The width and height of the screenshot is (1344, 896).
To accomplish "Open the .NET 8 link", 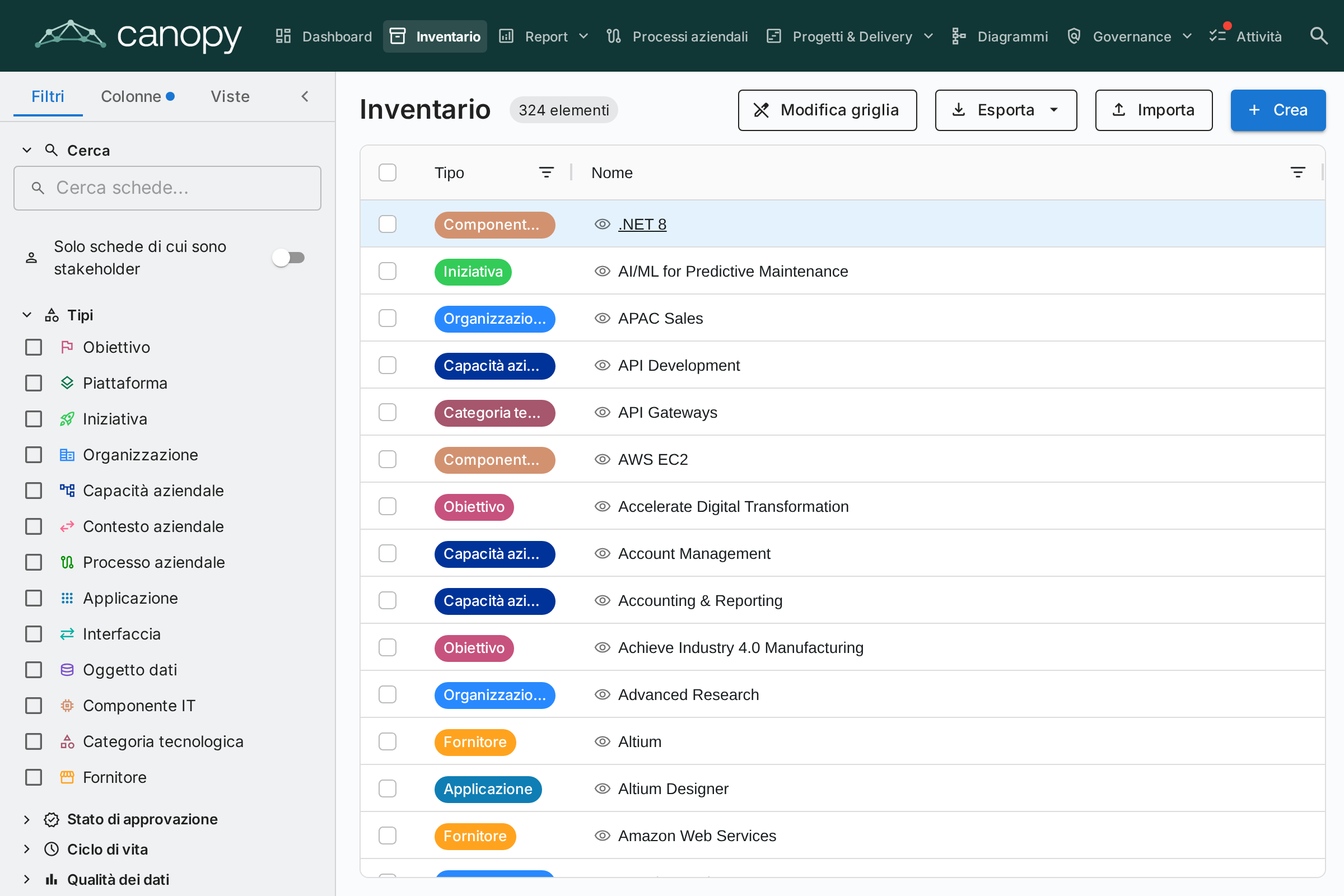I will [642, 225].
